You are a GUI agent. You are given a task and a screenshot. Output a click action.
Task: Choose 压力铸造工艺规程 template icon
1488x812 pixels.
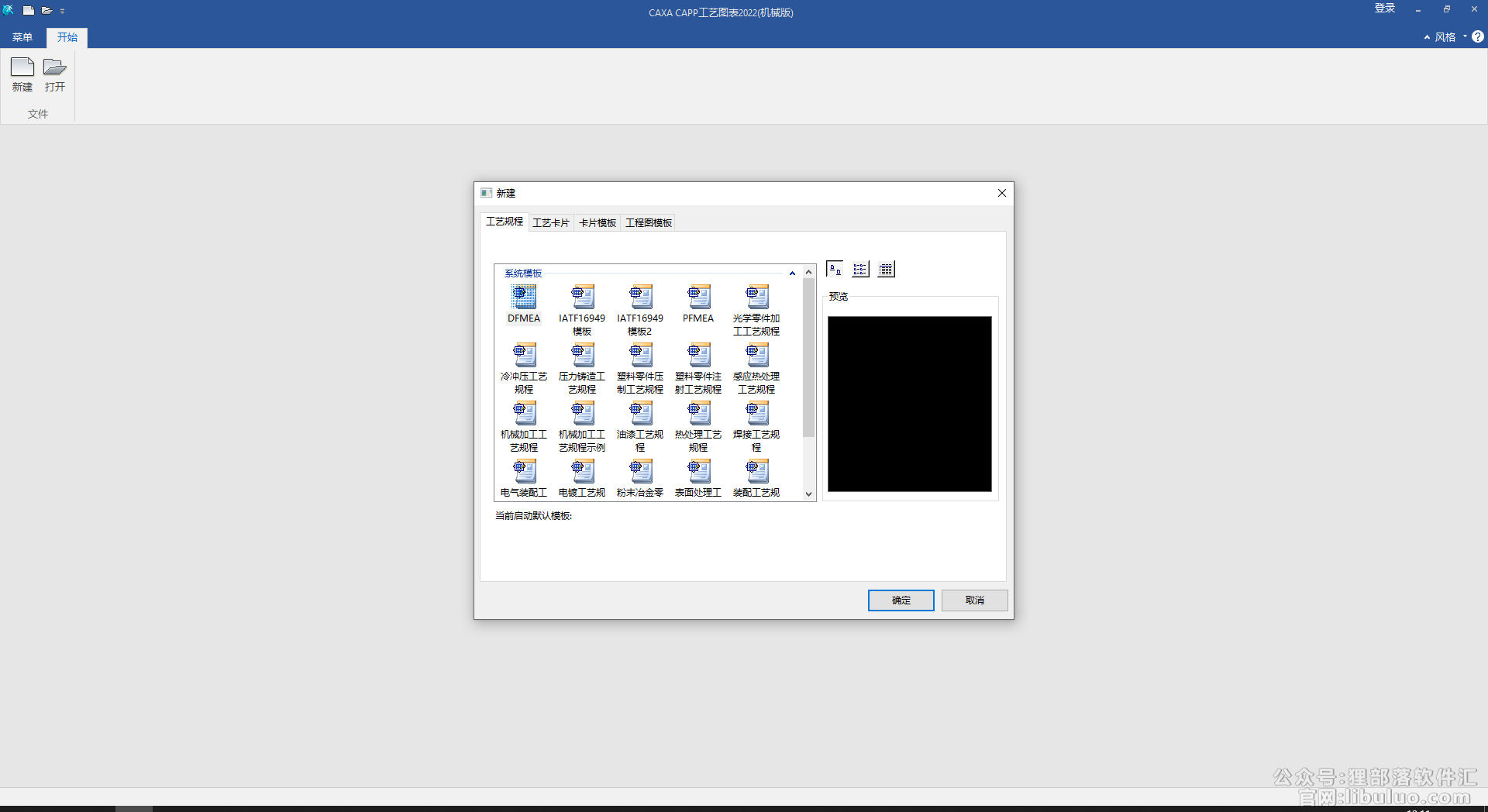pyautogui.click(x=582, y=355)
